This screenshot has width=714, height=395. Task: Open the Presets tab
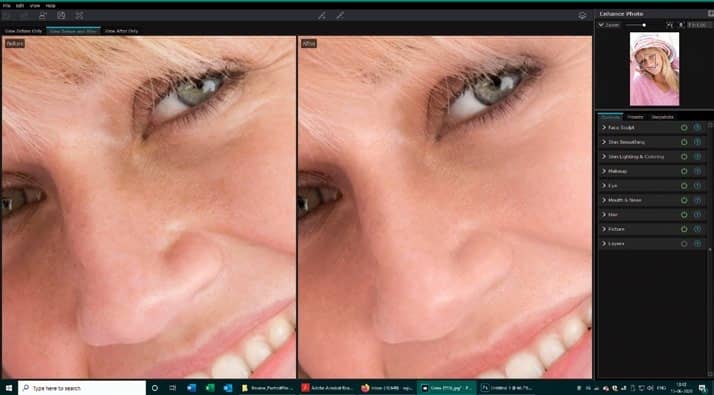point(635,117)
